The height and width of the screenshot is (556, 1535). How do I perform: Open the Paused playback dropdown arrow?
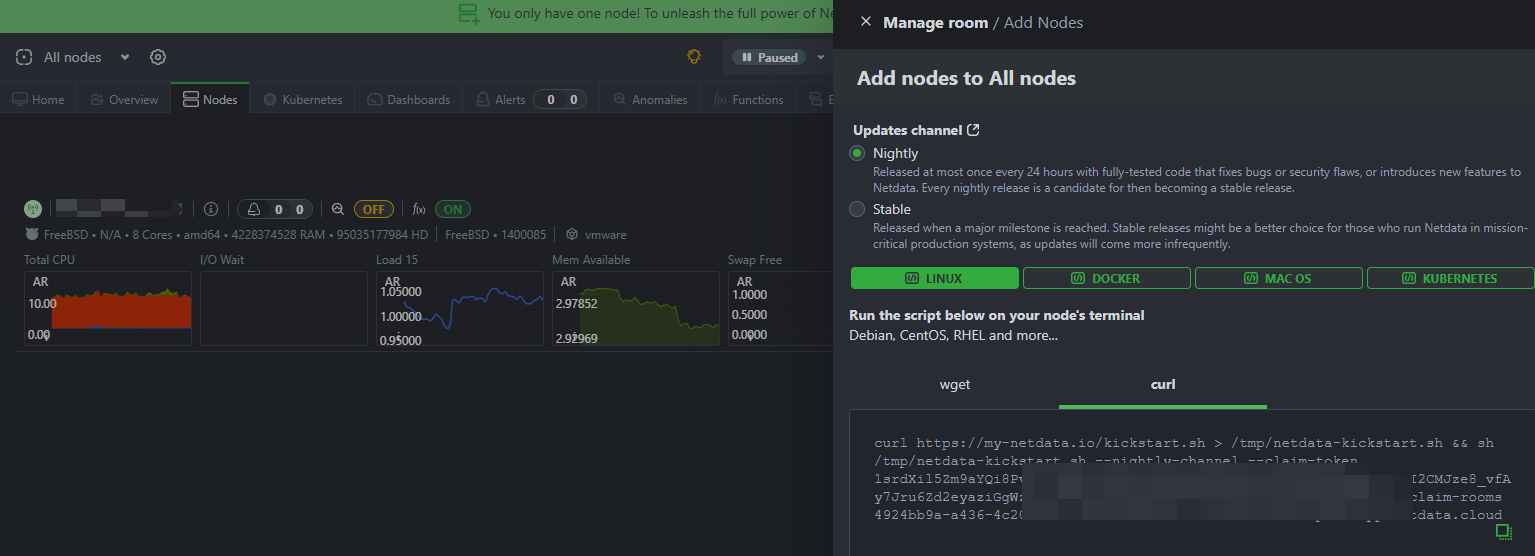tap(821, 57)
